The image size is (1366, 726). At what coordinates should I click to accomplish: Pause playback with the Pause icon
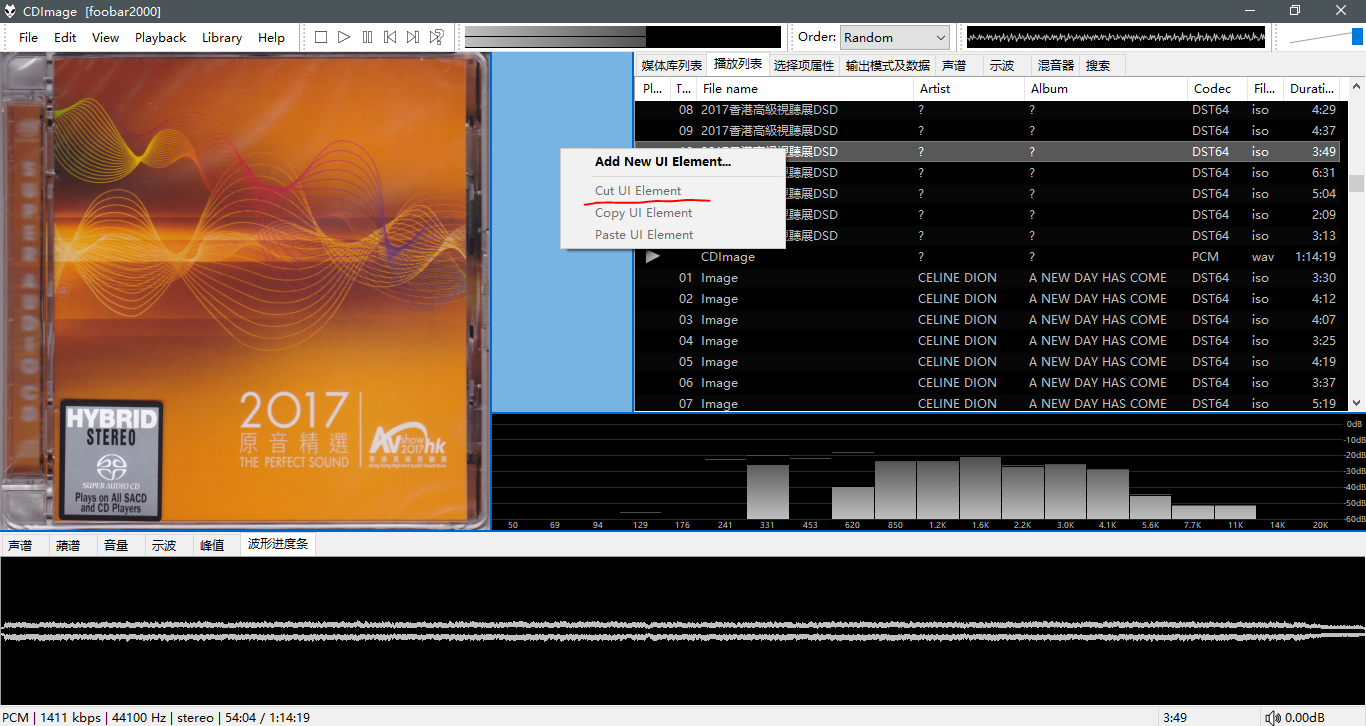coord(367,37)
